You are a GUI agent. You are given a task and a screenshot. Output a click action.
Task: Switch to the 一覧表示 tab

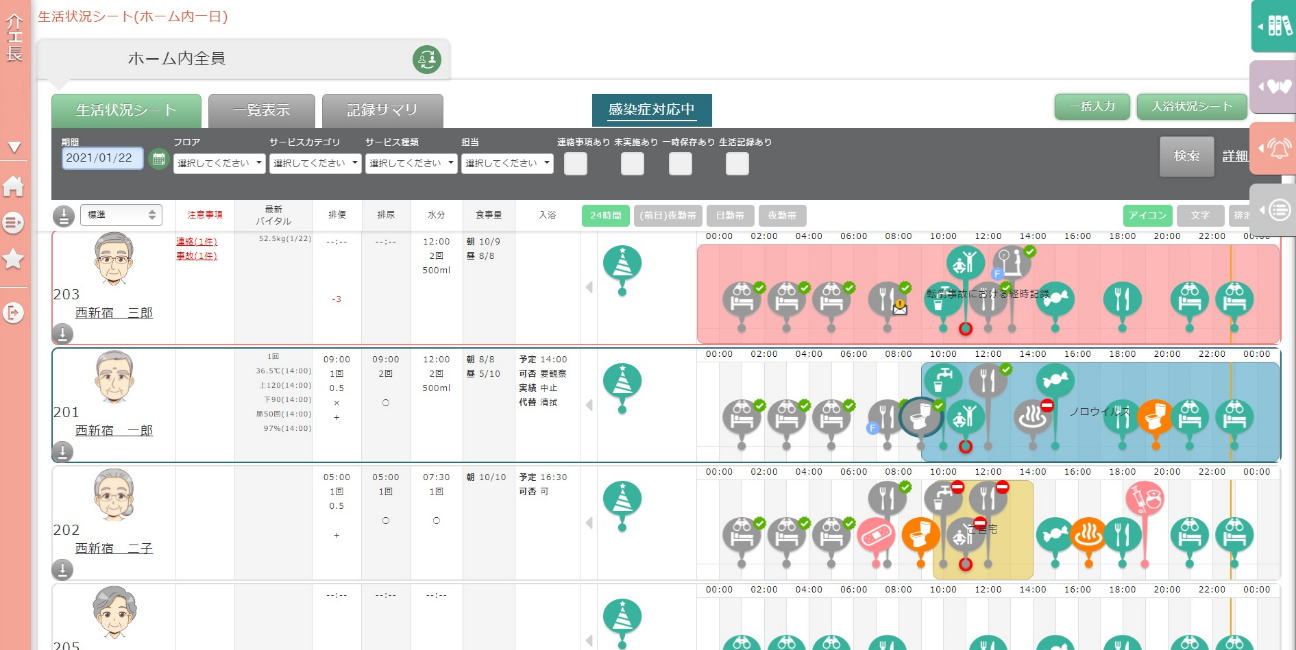(x=262, y=111)
